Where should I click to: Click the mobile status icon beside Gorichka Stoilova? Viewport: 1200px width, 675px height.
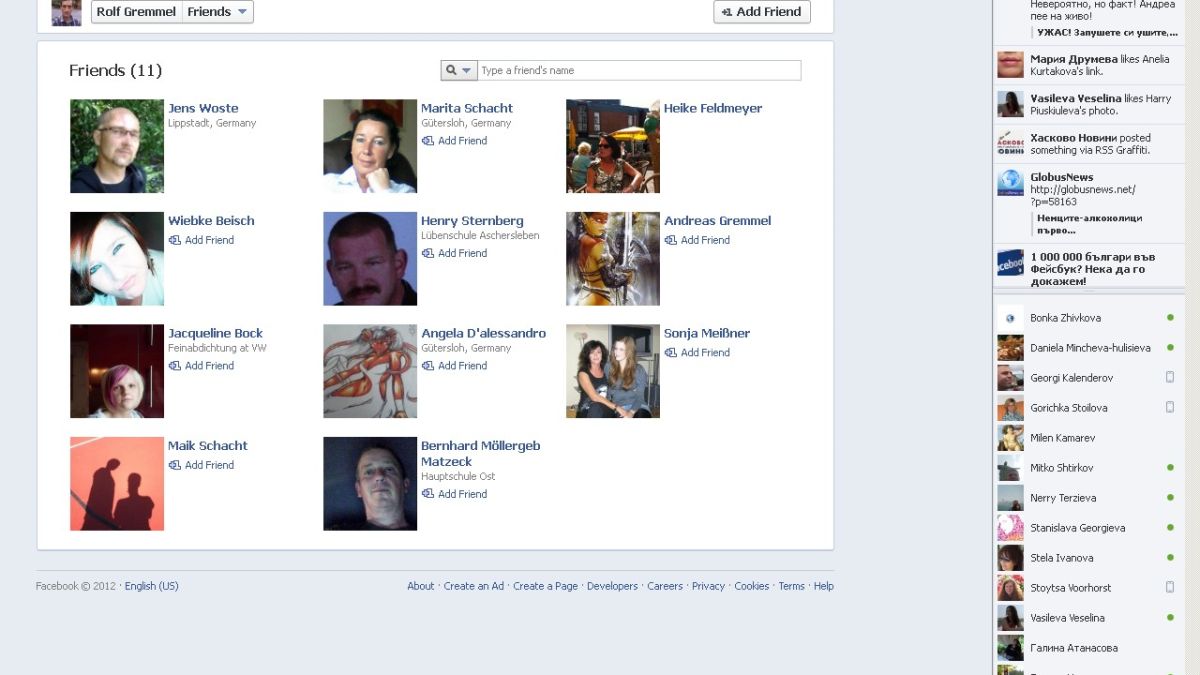coord(1170,408)
